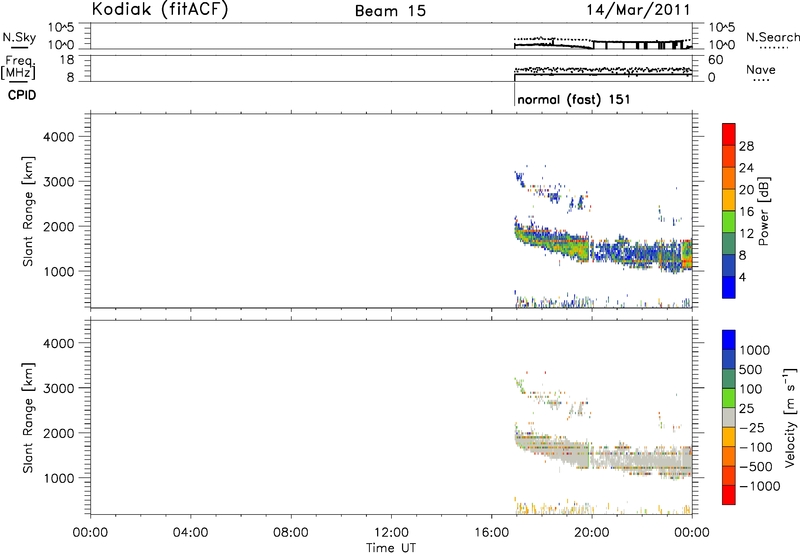Select the 'N.Sky' axis label

(19, 37)
